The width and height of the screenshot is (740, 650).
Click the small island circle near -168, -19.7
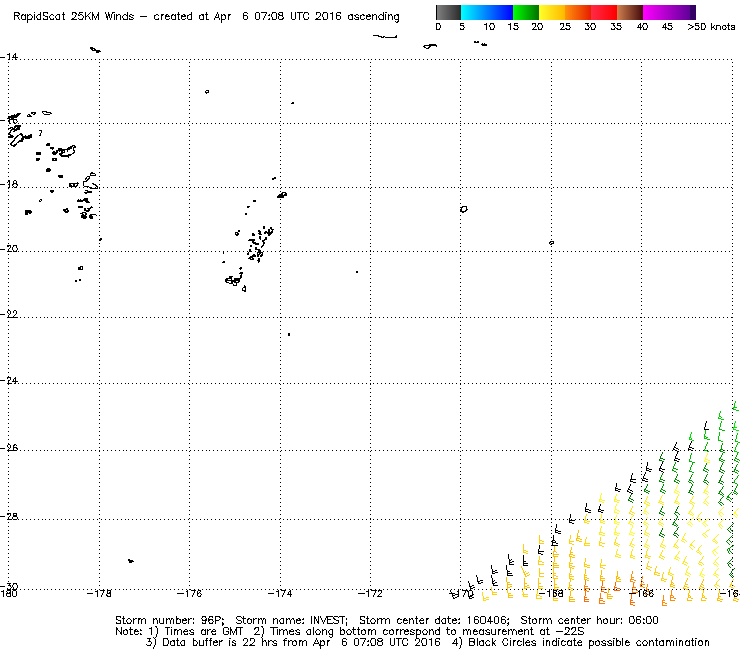pos(551,243)
